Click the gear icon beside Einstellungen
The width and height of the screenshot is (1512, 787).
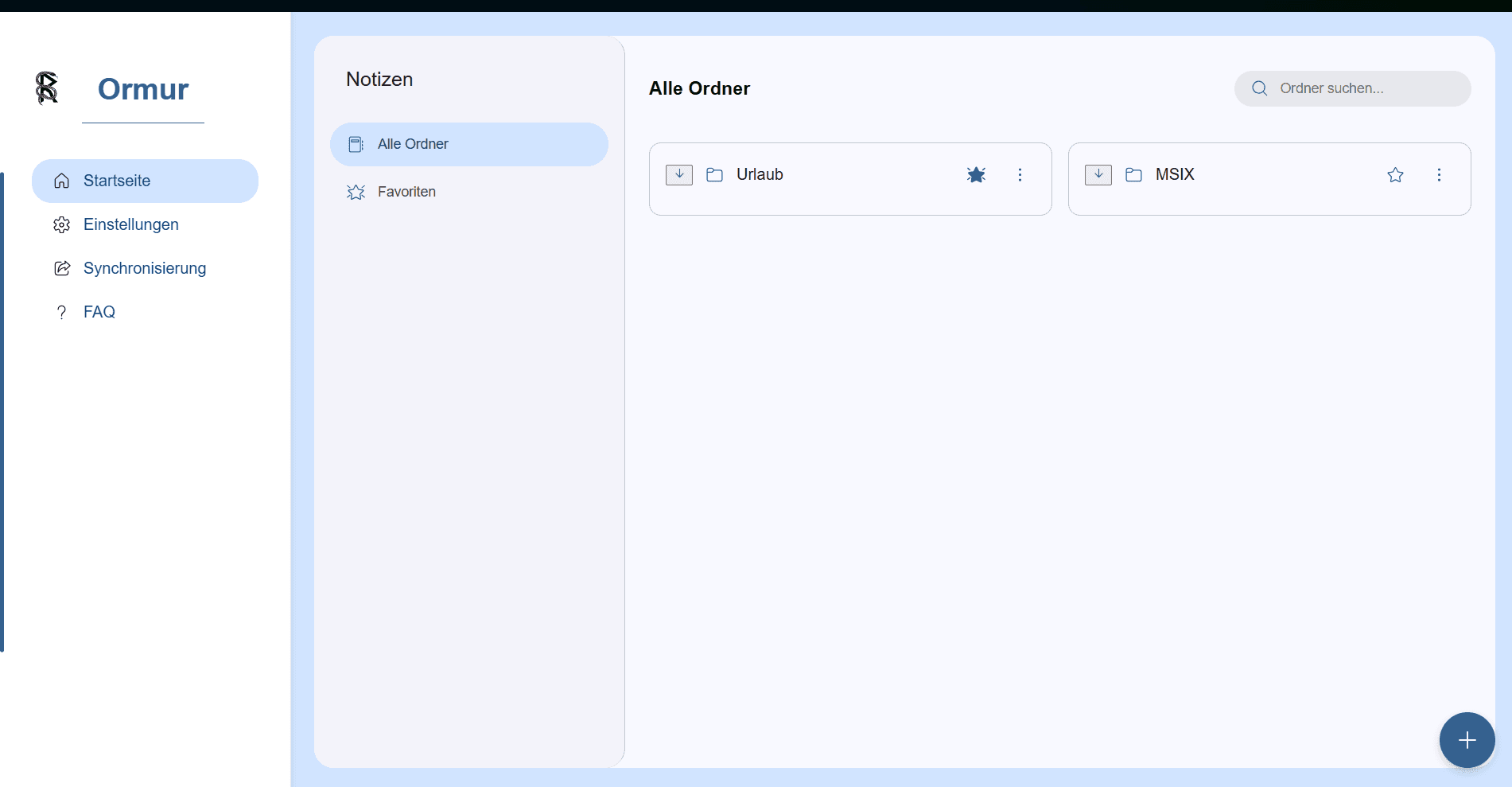62,224
